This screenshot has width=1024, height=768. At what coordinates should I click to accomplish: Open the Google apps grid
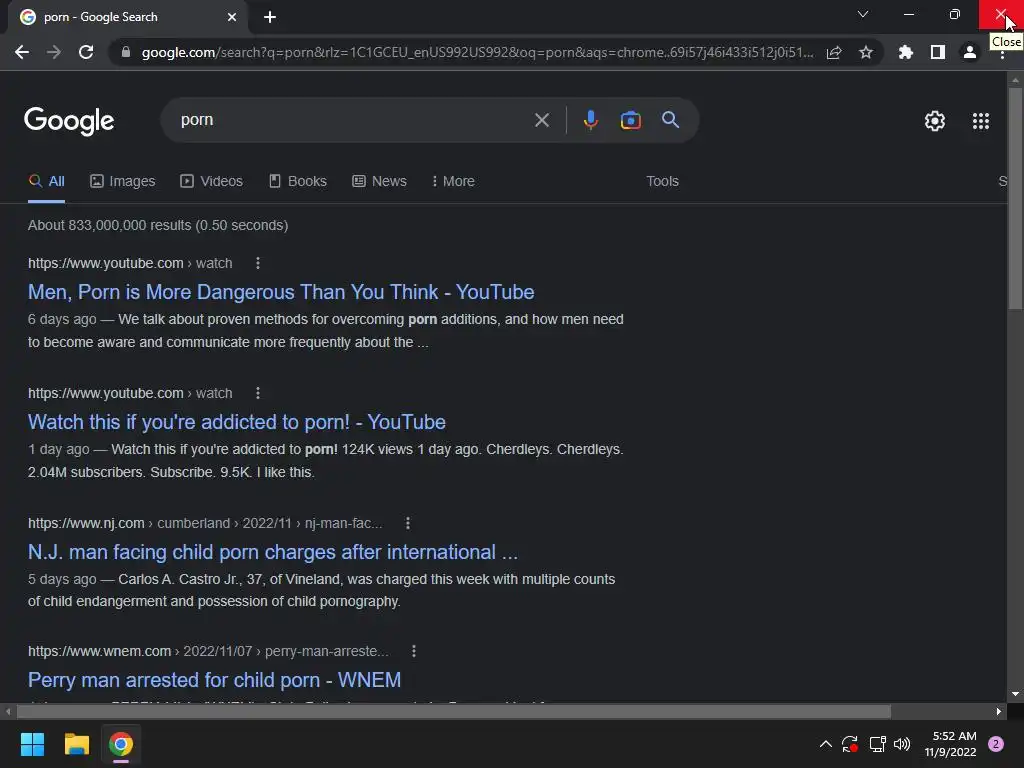980,121
